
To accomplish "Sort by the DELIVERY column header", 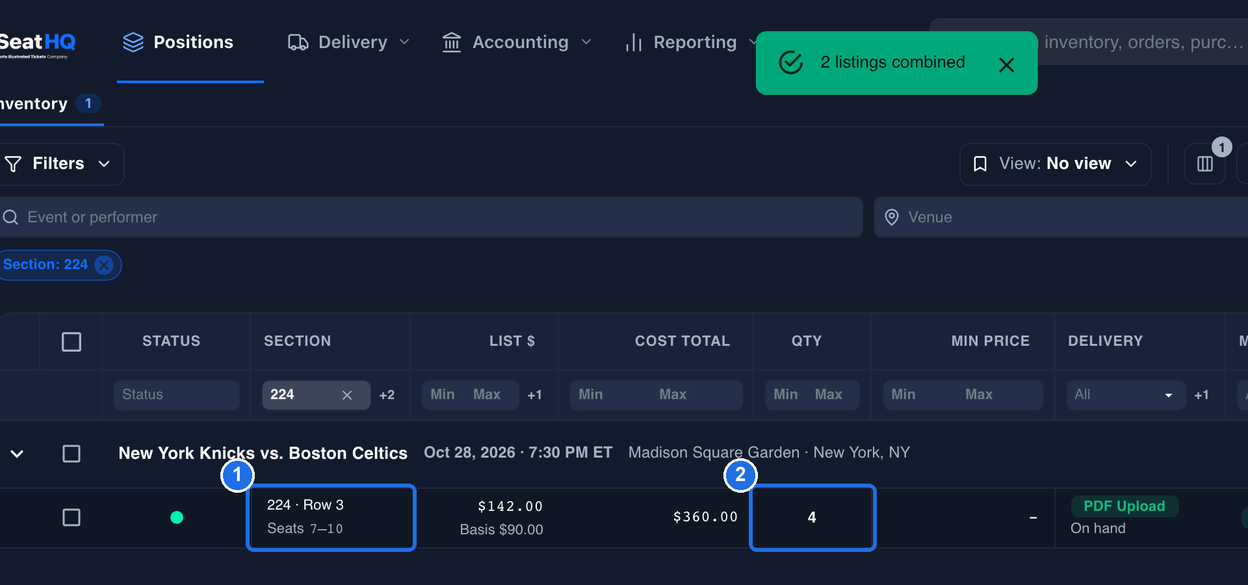I will point(1105,341).
